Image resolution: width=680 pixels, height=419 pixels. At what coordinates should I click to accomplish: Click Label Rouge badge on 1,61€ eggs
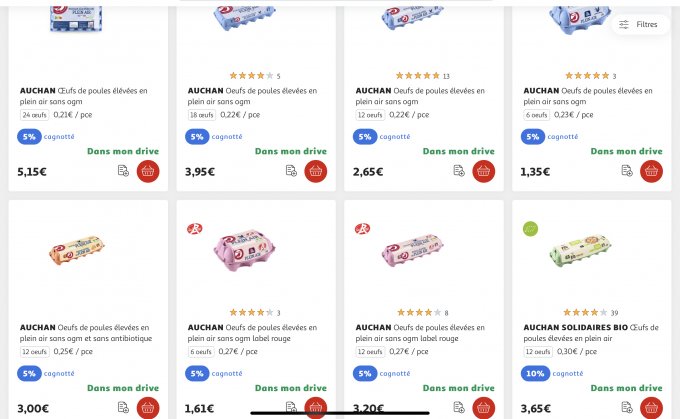[x=193, y=229]
